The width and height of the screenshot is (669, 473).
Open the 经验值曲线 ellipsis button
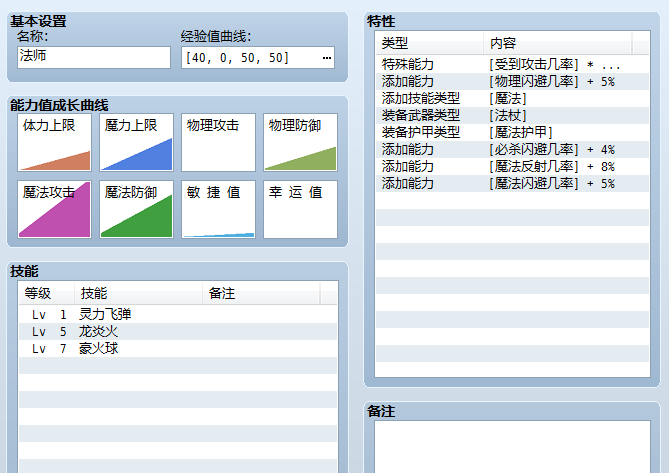tap(327, 58)
